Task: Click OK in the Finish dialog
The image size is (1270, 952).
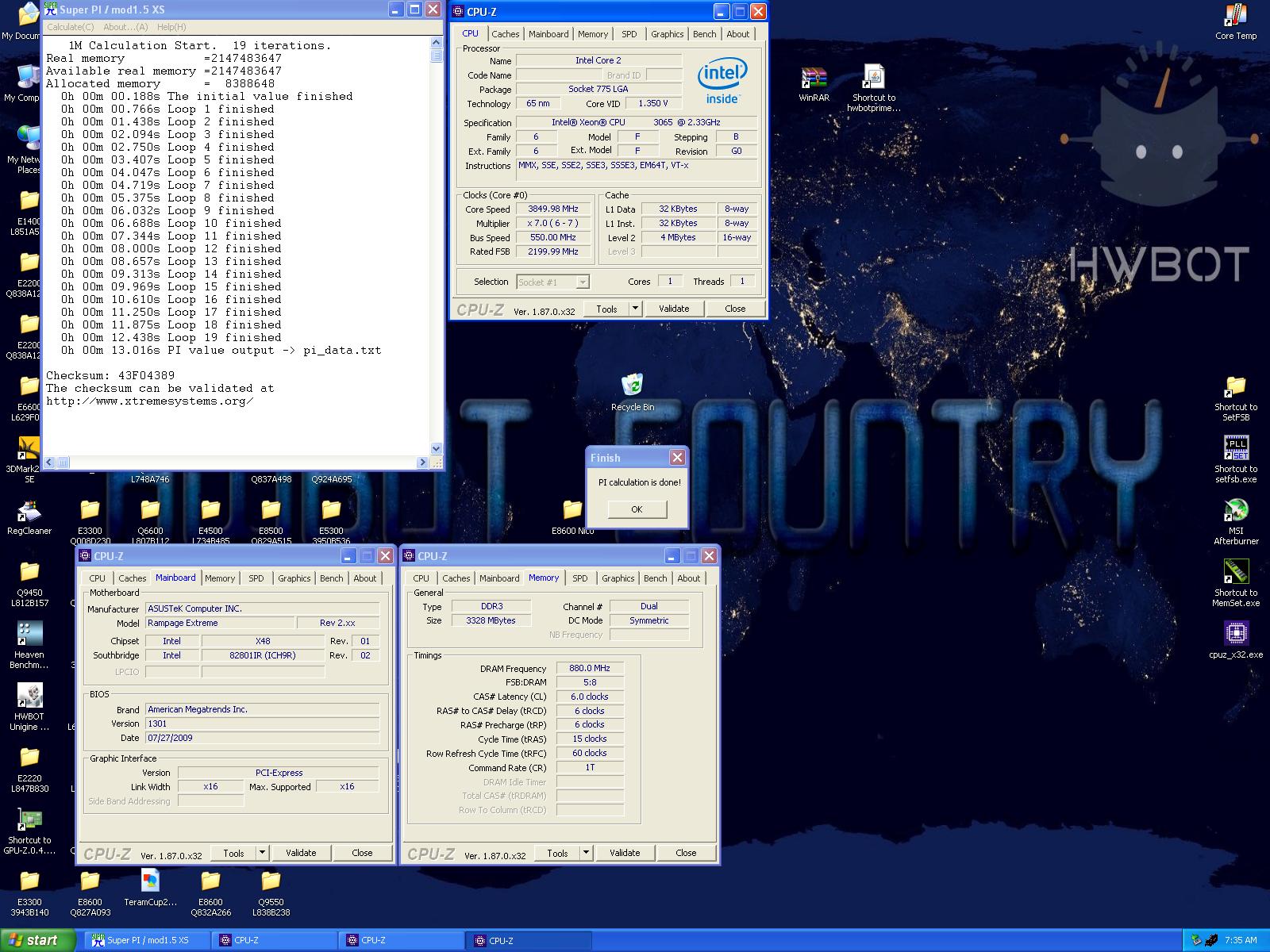Action: 637,509
